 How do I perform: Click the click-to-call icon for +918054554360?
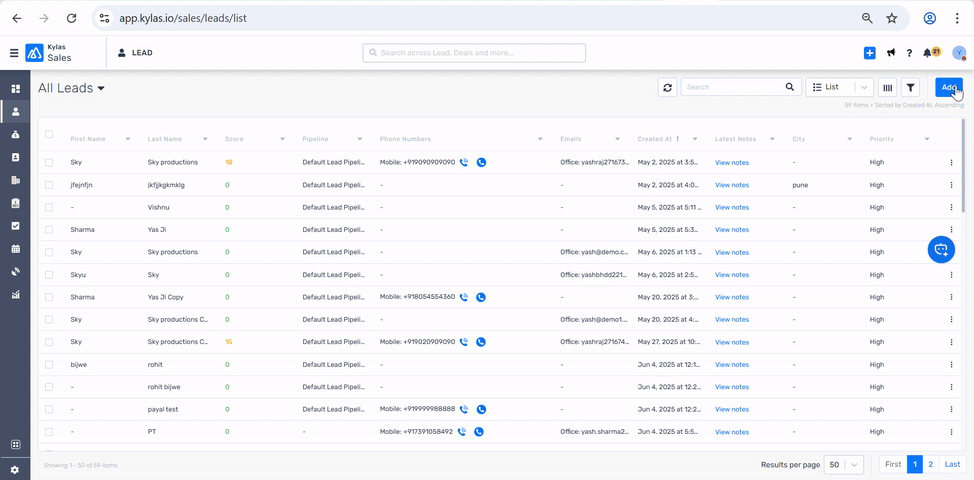(x=463, y=297)
